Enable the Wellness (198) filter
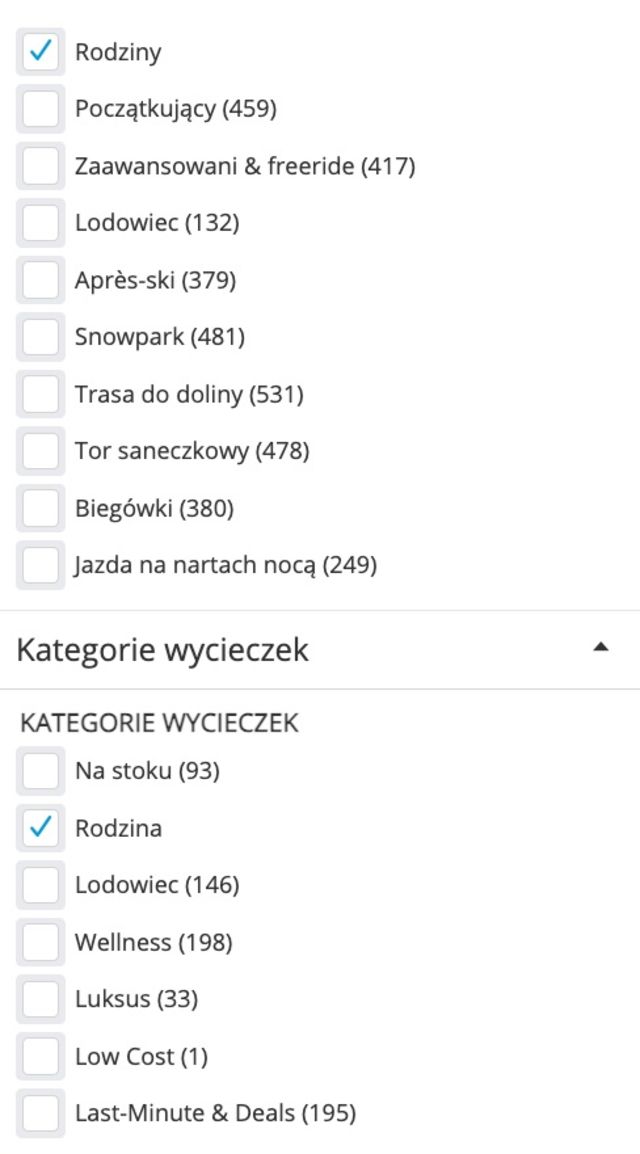This screenshot has width=640, height=1154. 40,942
